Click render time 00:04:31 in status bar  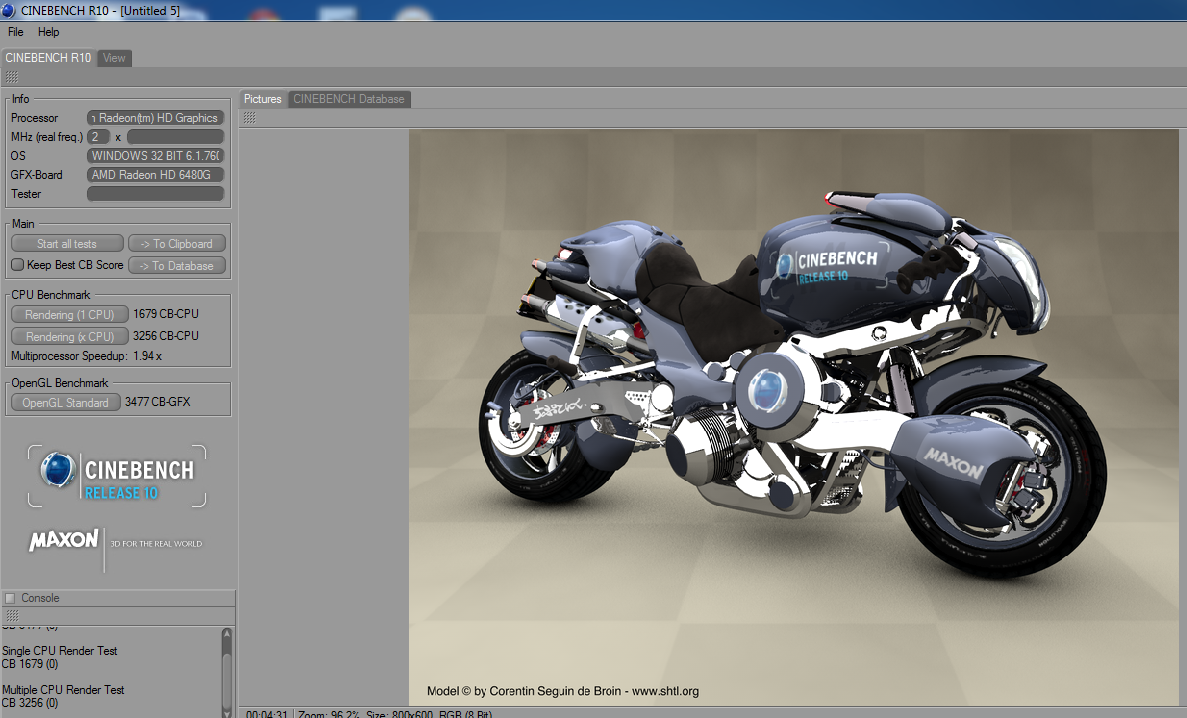(x=266, y=713)
